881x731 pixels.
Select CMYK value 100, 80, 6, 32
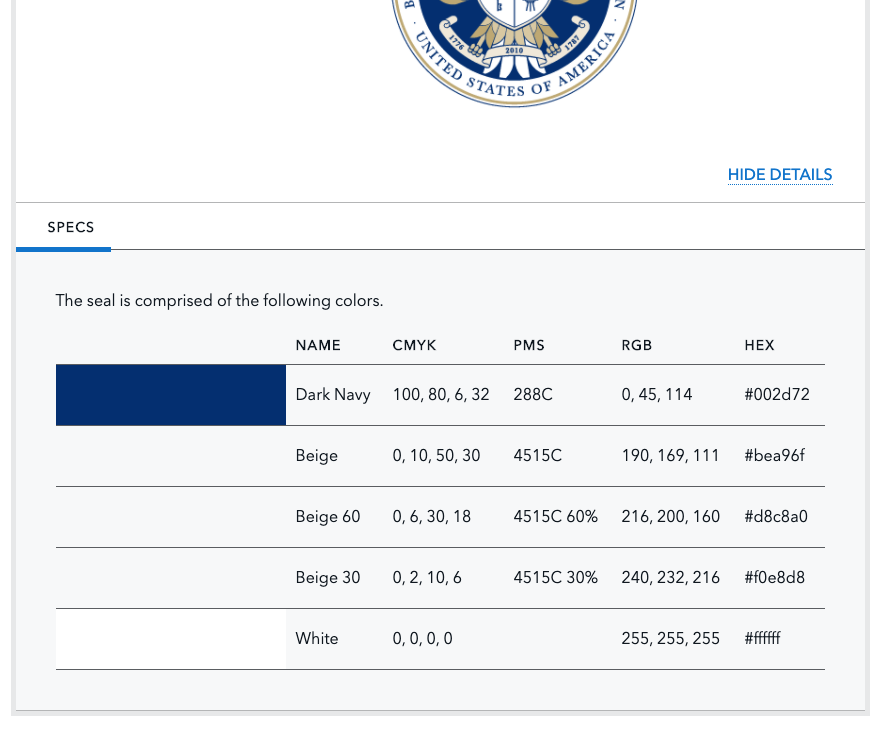pyautogui.click(x=441, y=394)
